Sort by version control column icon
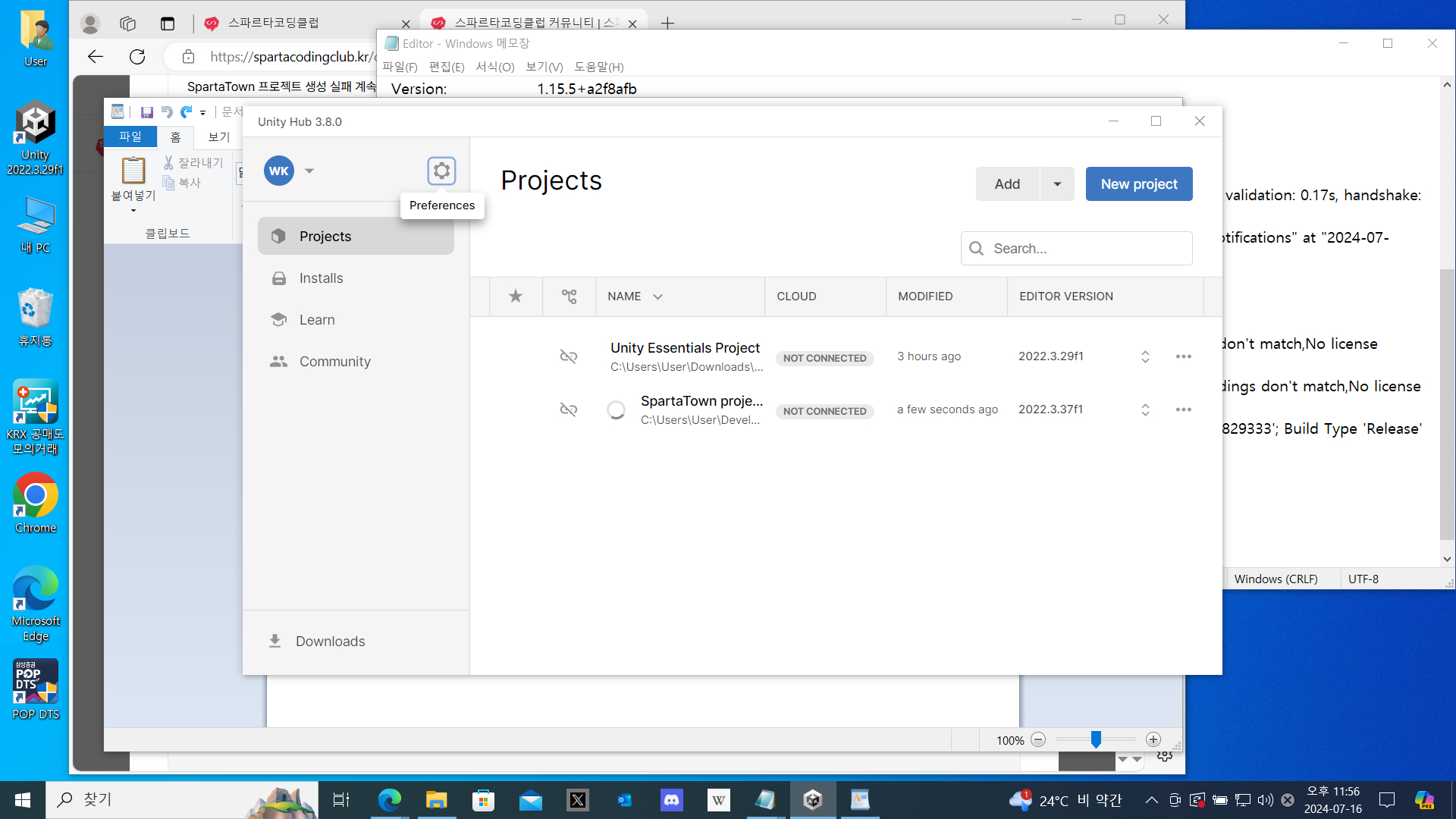Viewport: 1456px width, 819px height. (569, 297)
